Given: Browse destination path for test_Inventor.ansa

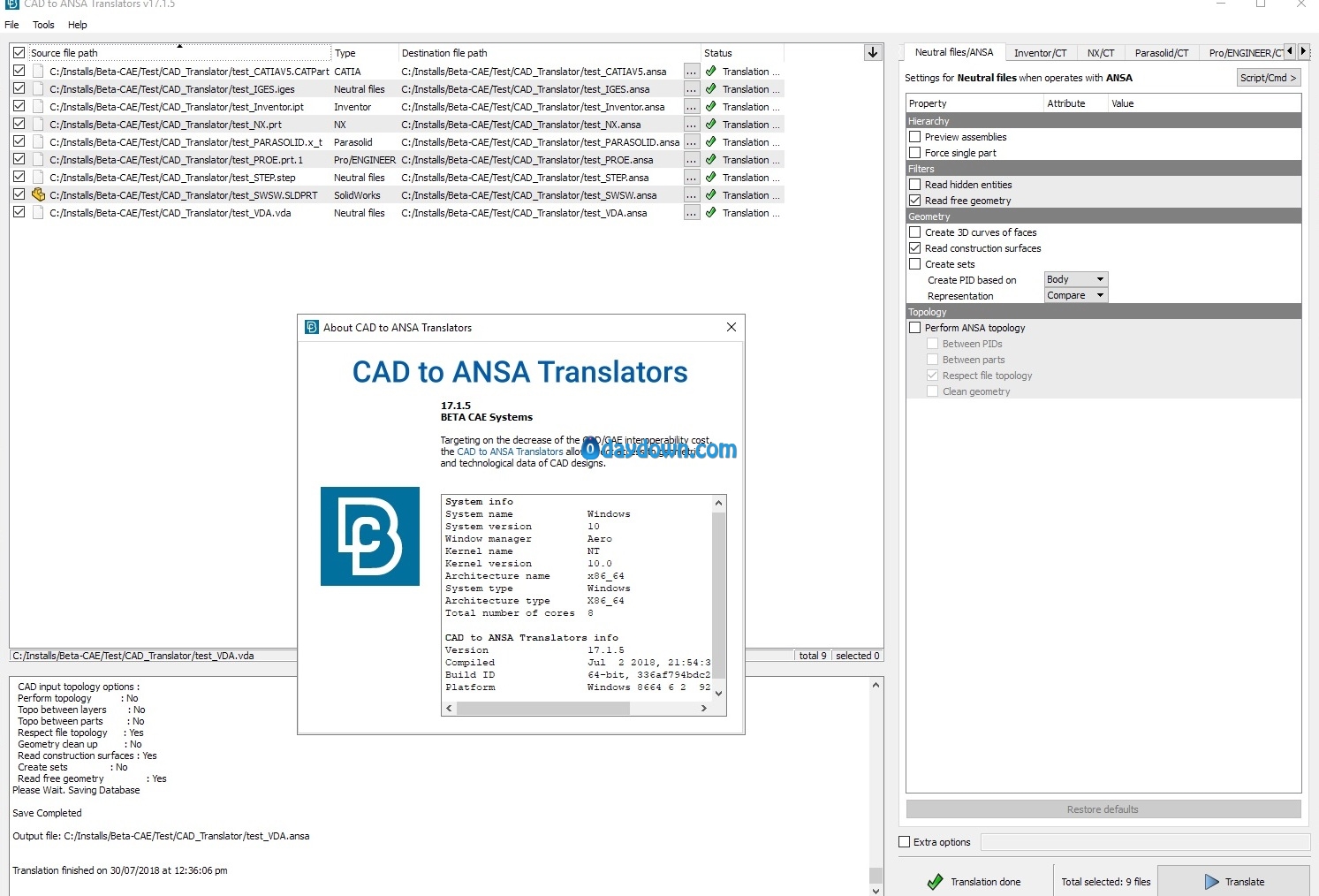Looking at the screenshot, I should pos(691,107).
